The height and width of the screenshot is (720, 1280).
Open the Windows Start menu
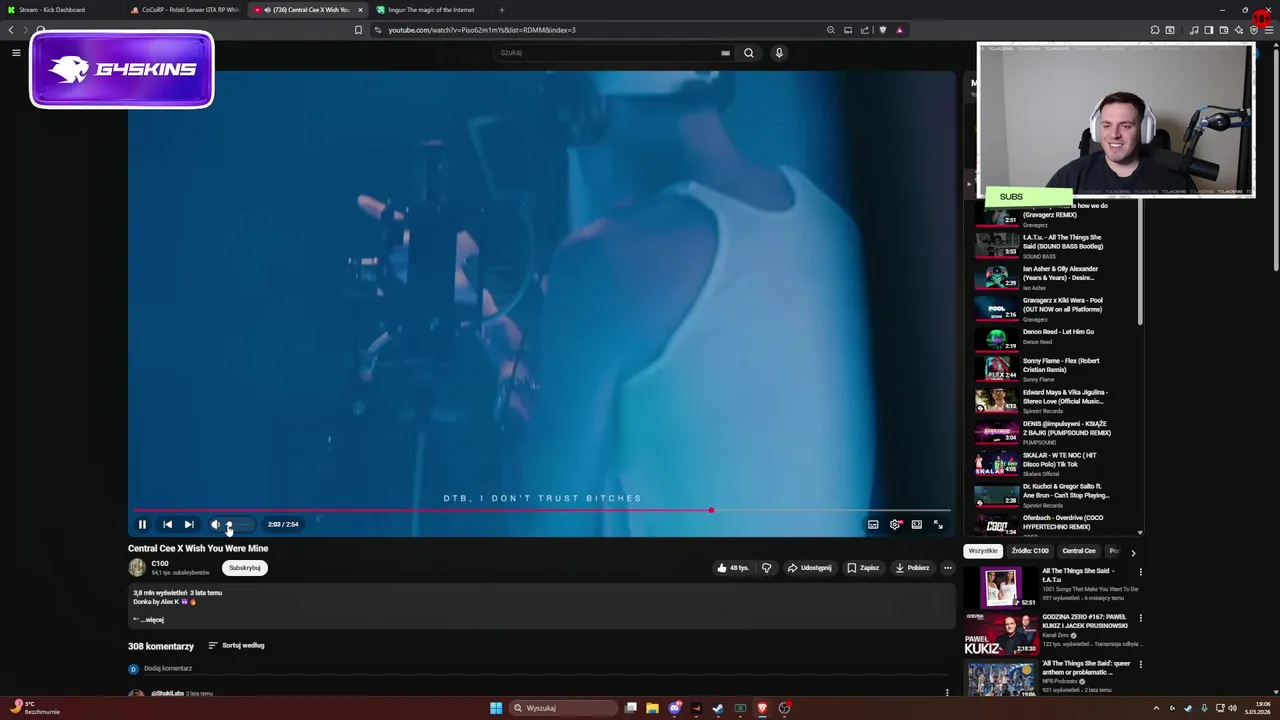pyautogui.click(x=496, y=708)
